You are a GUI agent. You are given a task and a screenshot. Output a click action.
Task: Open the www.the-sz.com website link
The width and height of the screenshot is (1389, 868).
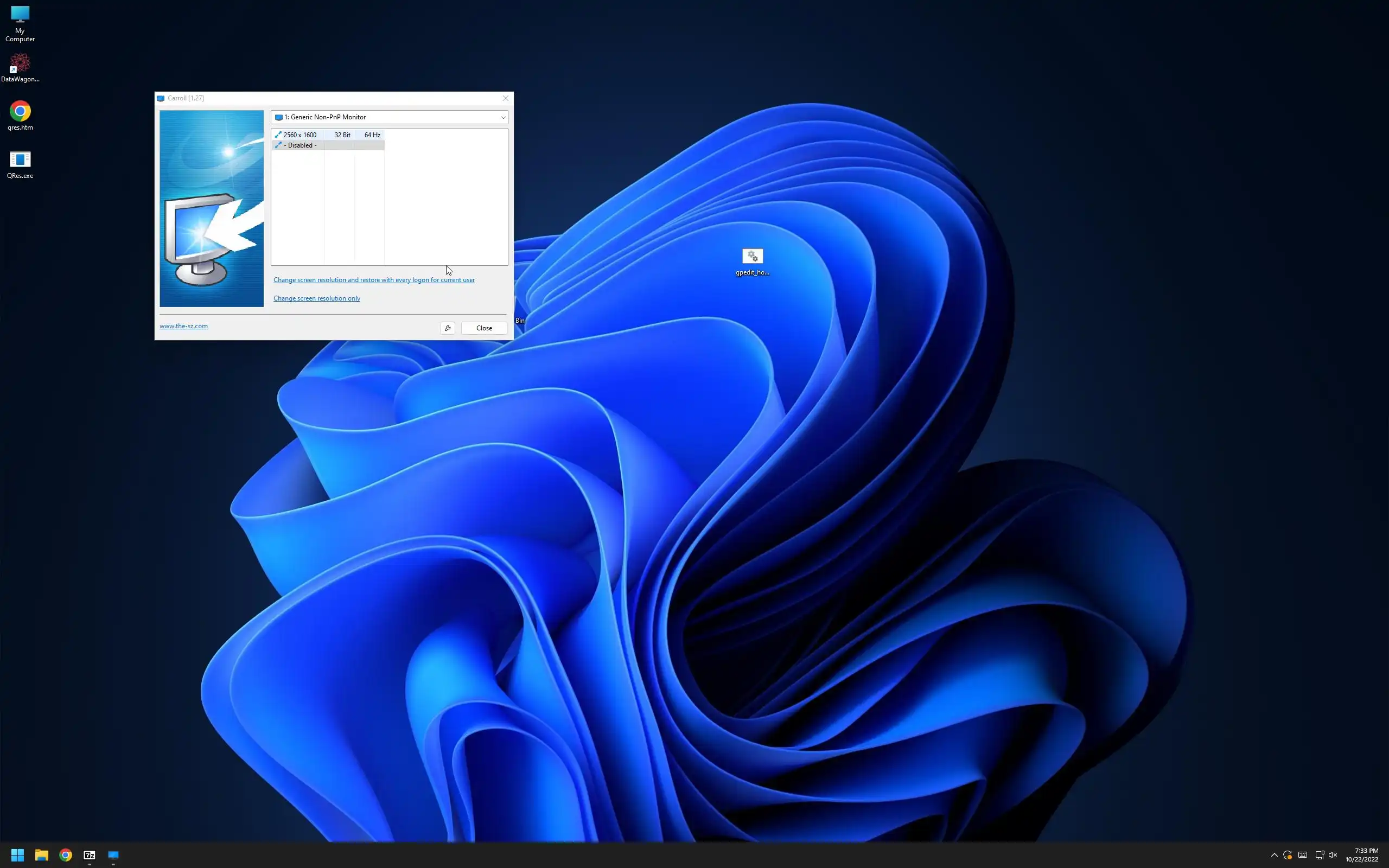[x=184, y=326]
